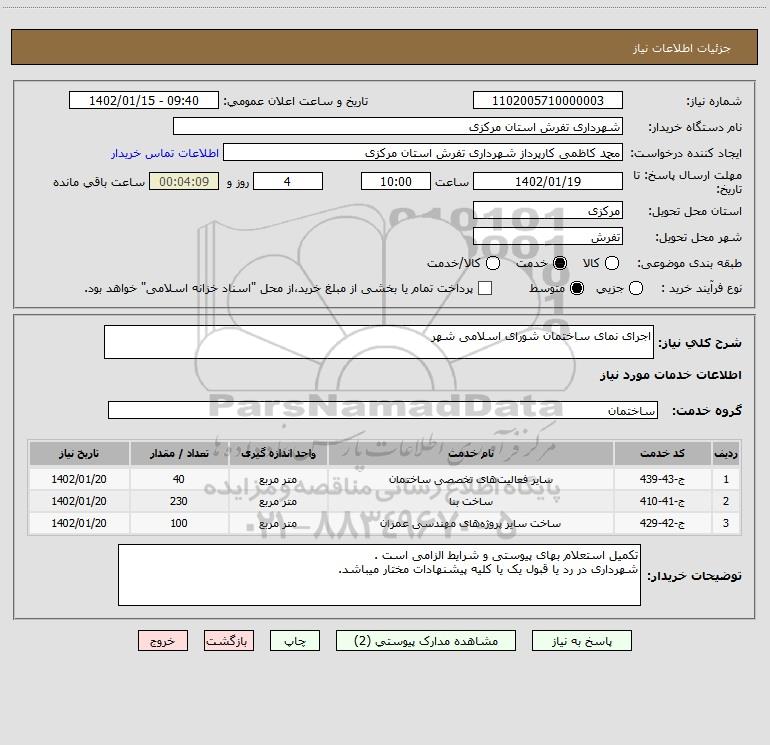Click quantity cell 40

(179, 479)
